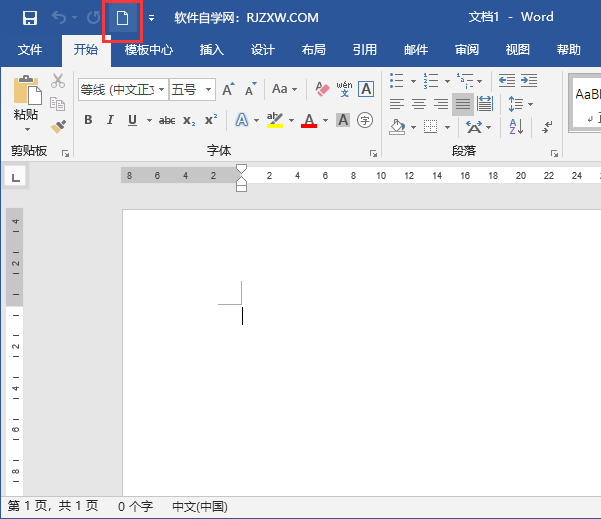This screenshot has height=519, width=601.
Task: Toggle character shading icon
Action: (x=343, y=120)
